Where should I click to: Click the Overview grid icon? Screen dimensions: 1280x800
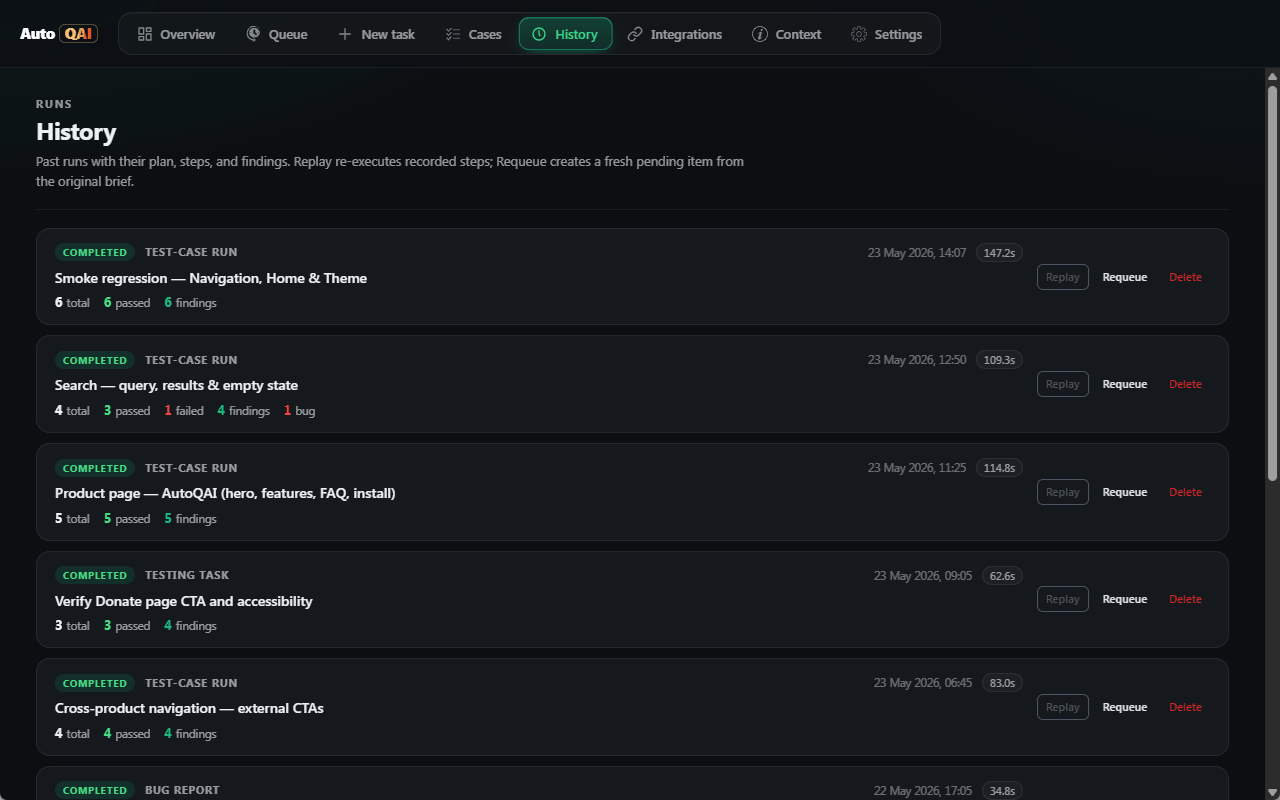(145, 34)
